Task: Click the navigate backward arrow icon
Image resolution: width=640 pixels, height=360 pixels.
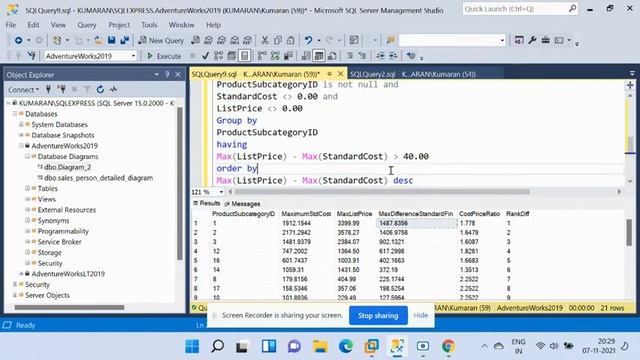Action: point(18,40)
